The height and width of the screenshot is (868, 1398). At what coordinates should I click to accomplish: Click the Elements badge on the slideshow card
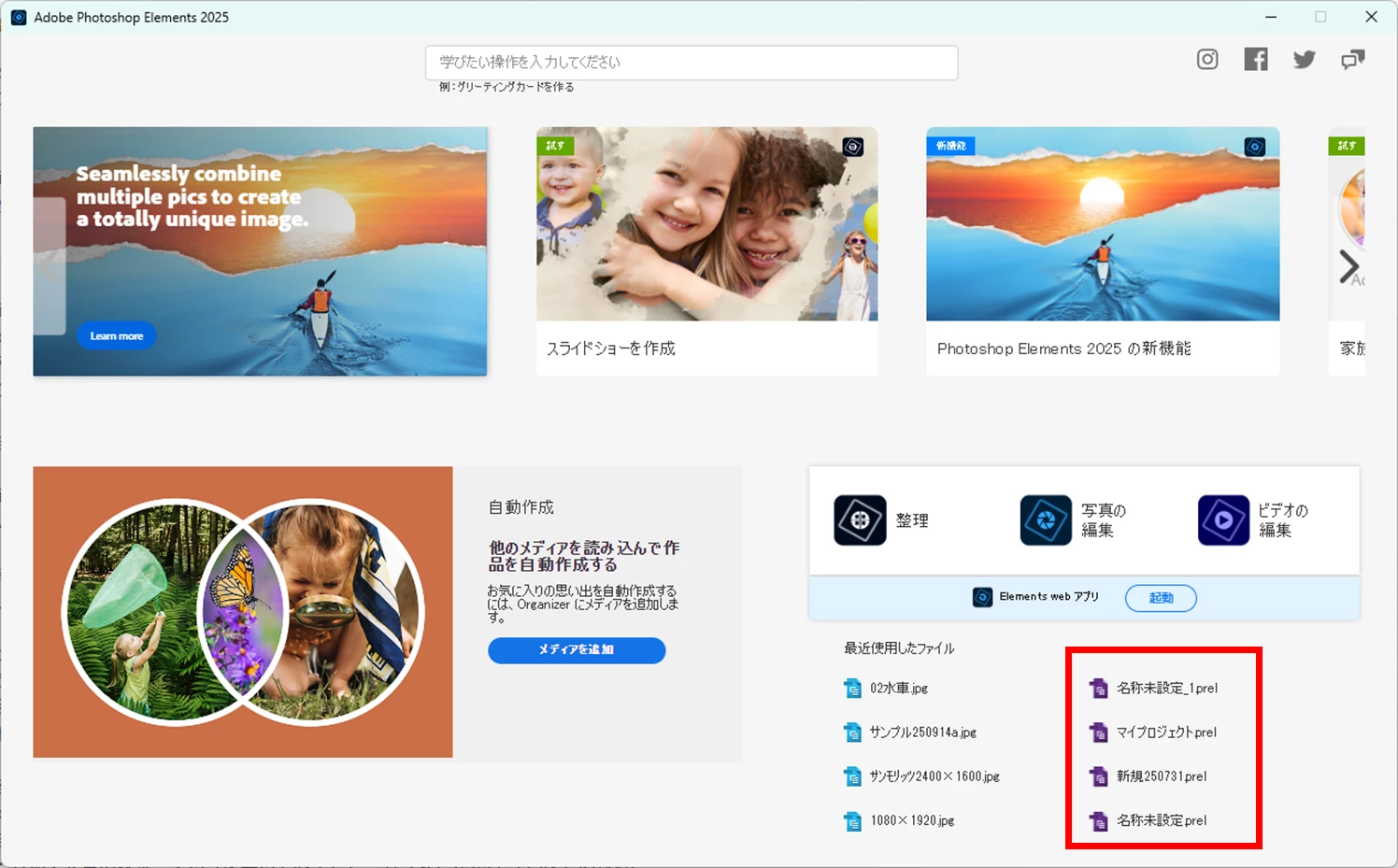point(852,147)
